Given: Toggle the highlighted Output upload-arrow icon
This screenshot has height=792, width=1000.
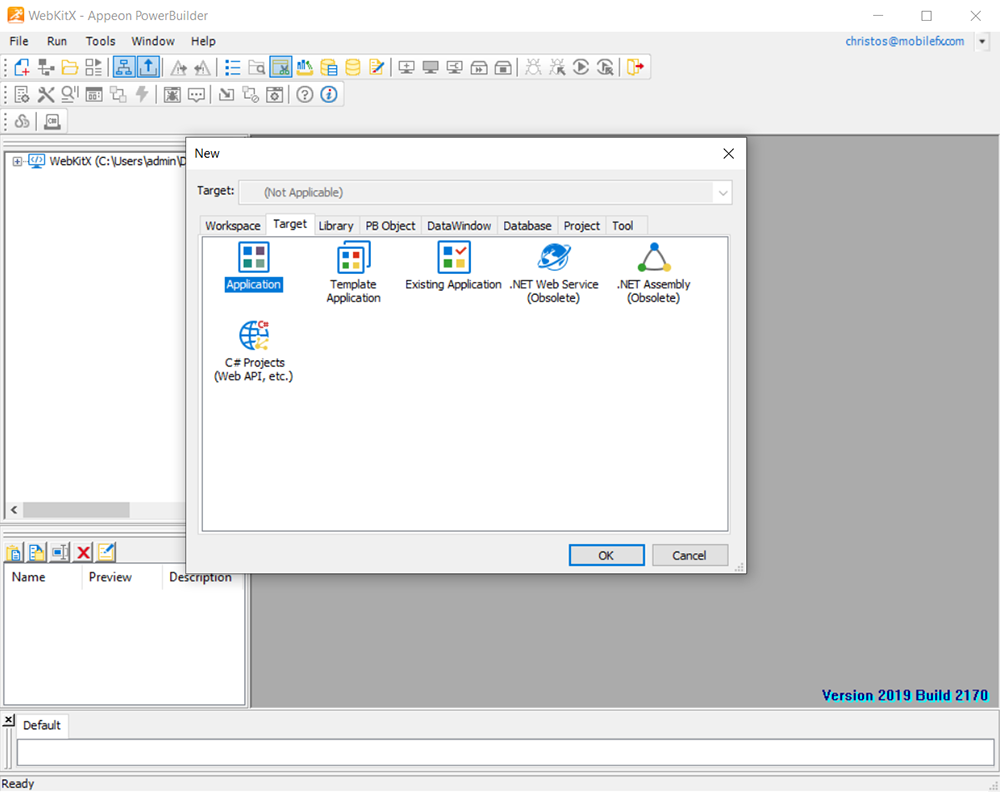Looking at the screenshot, I should [x=148, y=67].
